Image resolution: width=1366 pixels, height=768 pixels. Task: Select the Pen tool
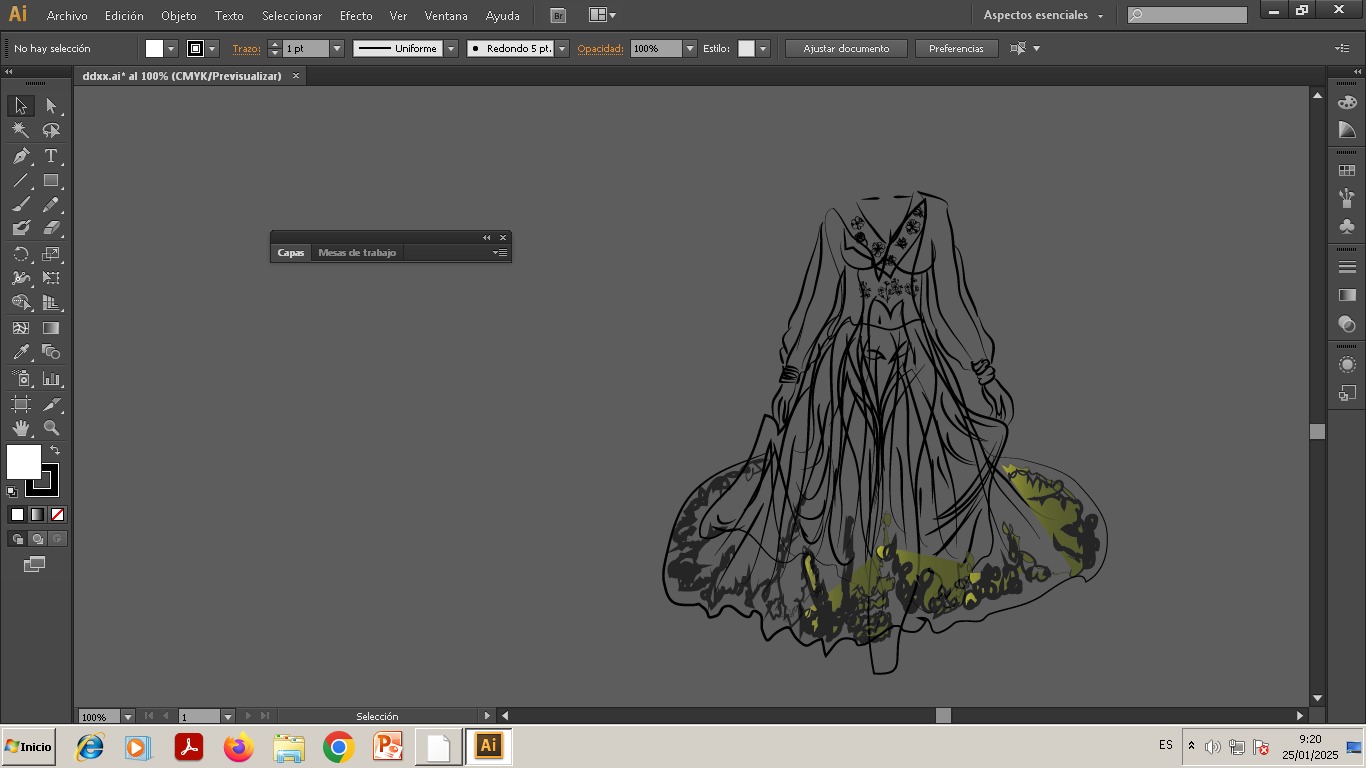pyautogui.click(x=20, y=156)
